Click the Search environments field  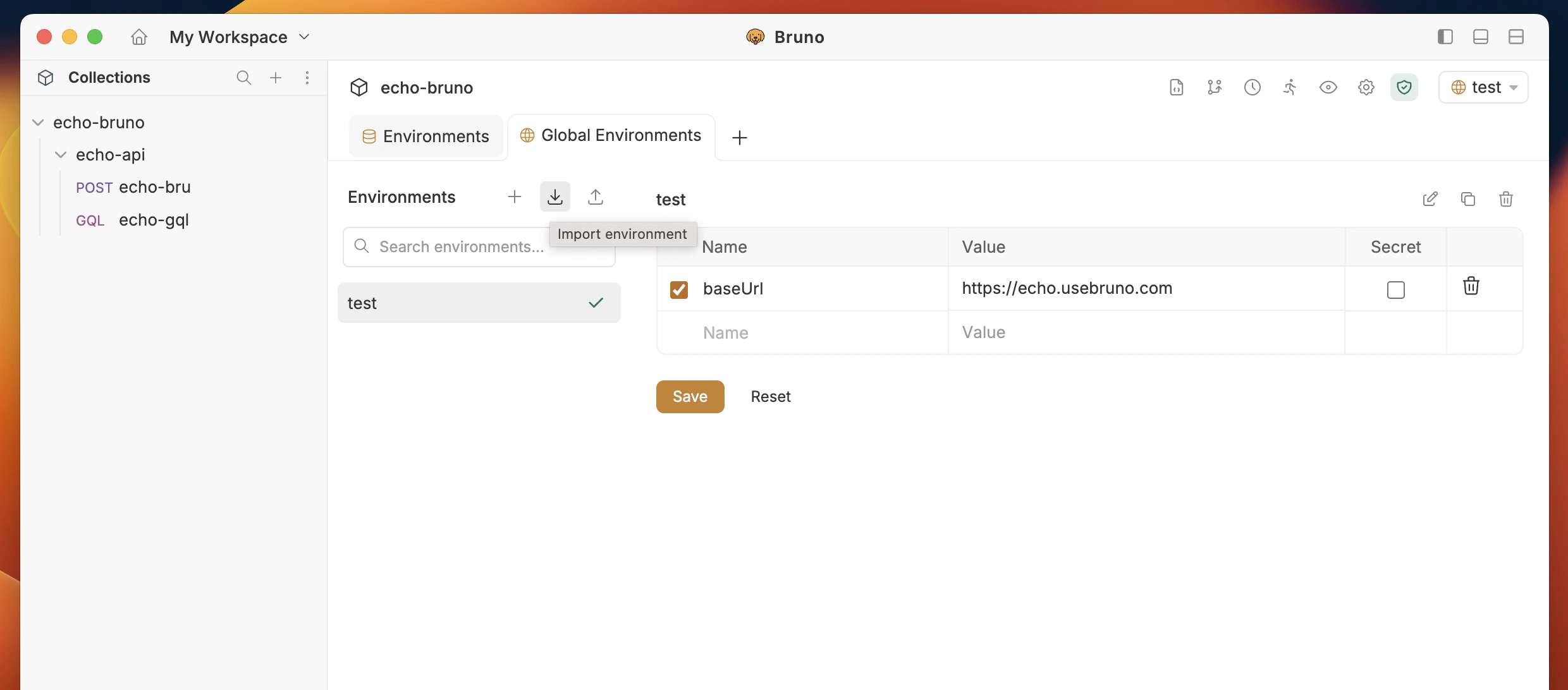[479, 246]
